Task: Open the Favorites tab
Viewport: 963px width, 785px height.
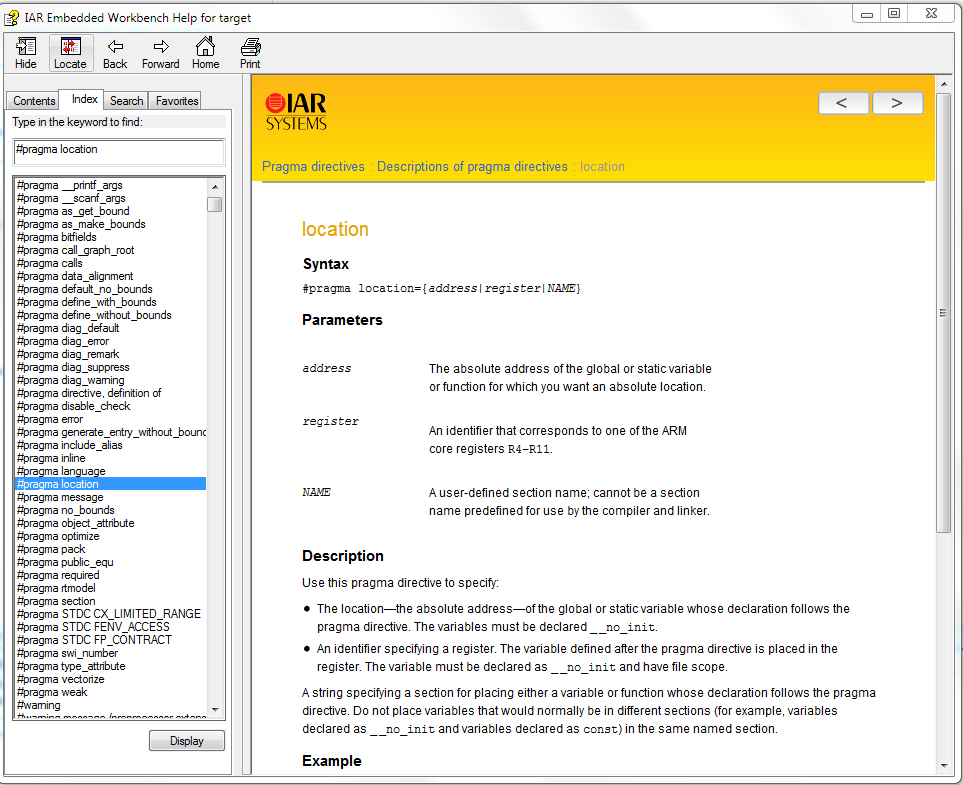Action: pos(177,101)
